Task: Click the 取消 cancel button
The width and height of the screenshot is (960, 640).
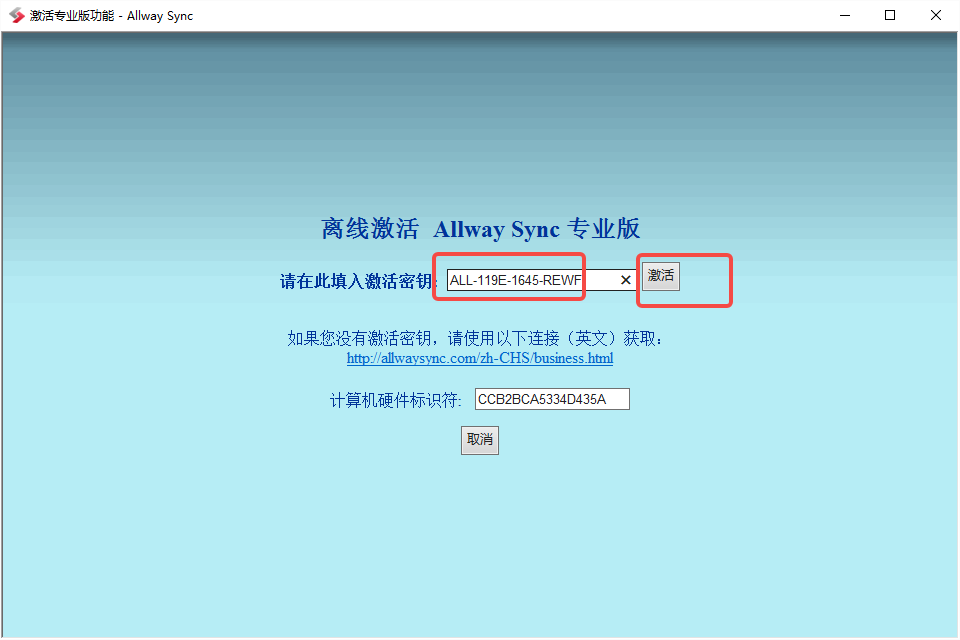Action: click(479, 440)
